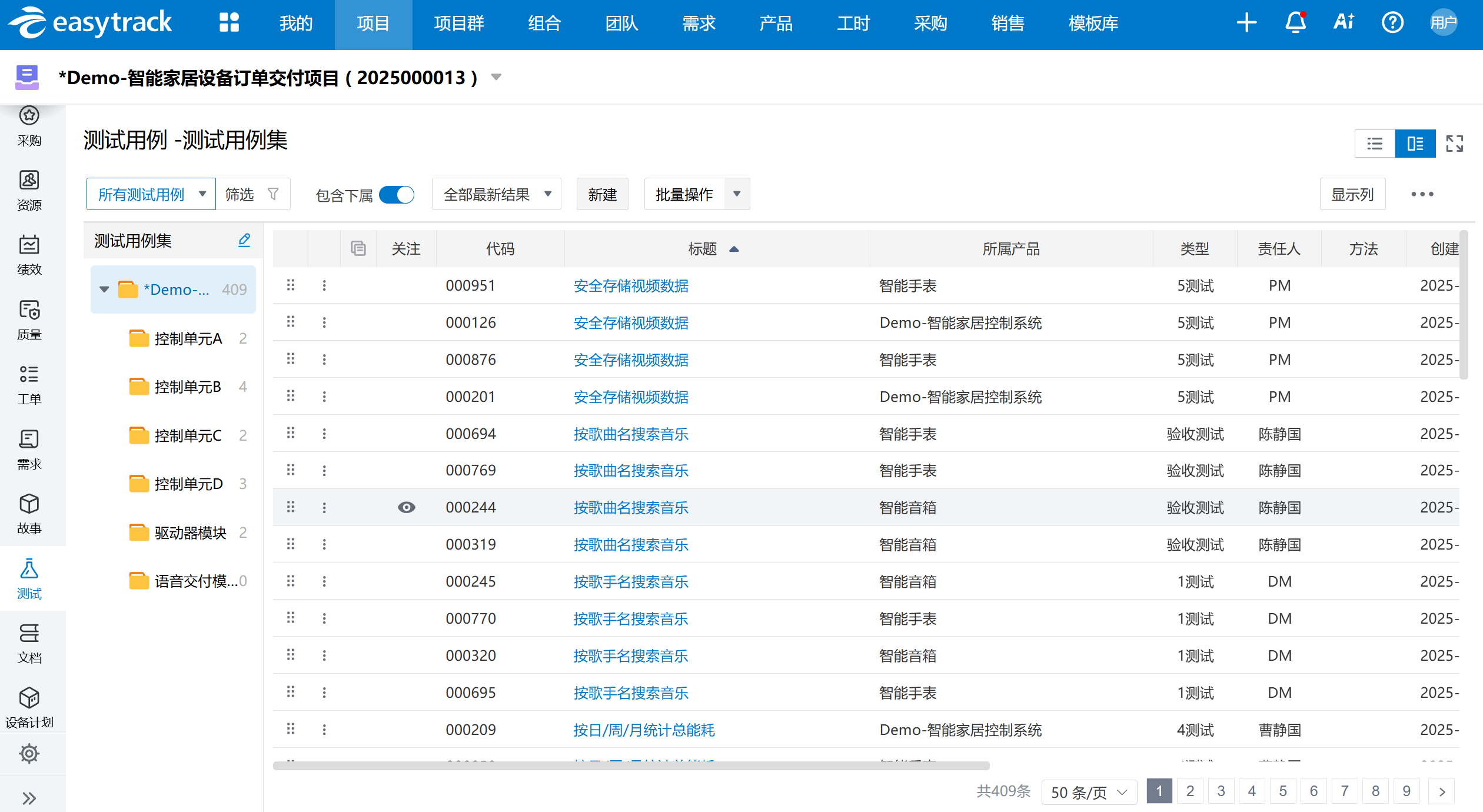Toggle the eye follow icon on row 000244
1483x812 pixels.
point(406,507)
